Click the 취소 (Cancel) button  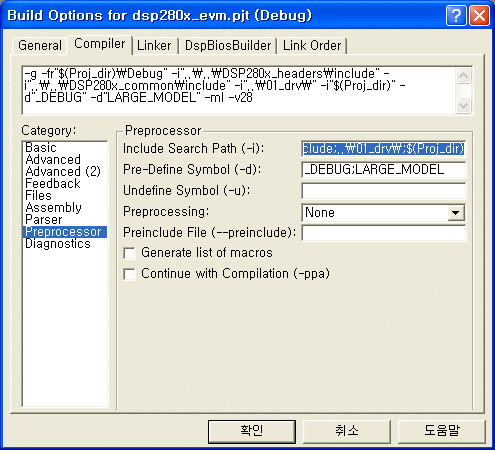(x=347, y=431)
